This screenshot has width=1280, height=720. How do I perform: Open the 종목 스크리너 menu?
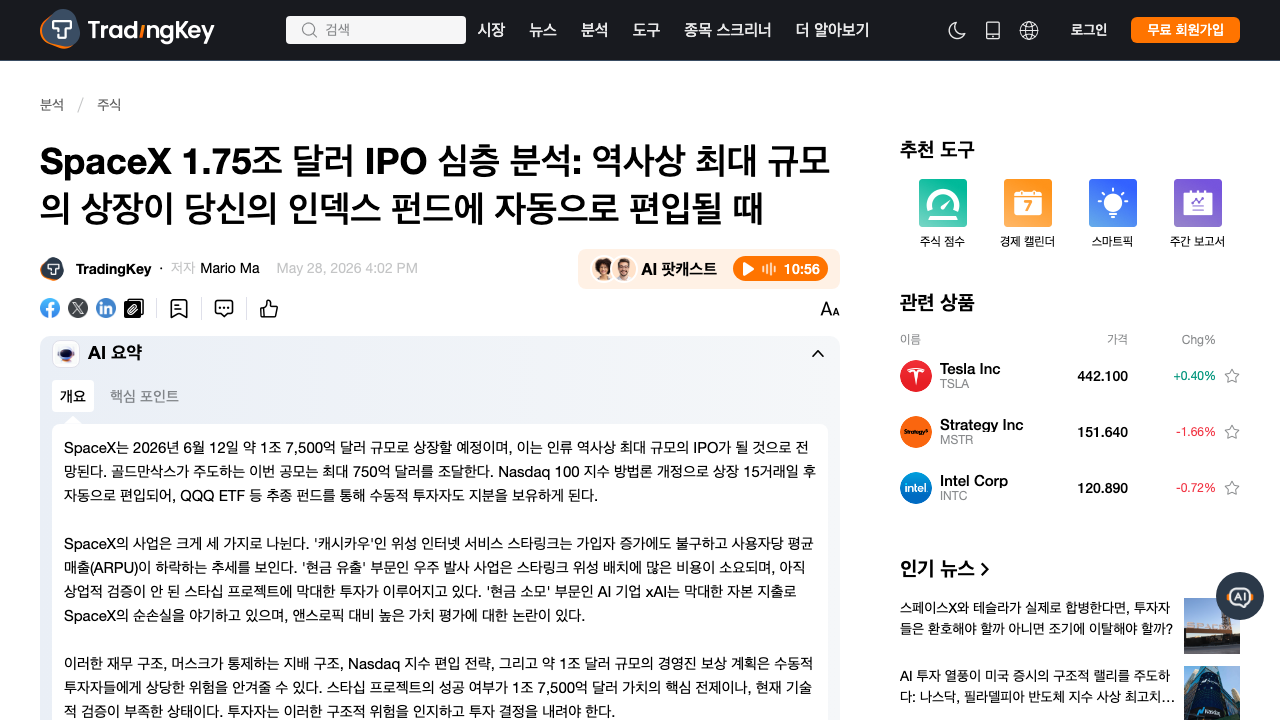tap(728, 30)
